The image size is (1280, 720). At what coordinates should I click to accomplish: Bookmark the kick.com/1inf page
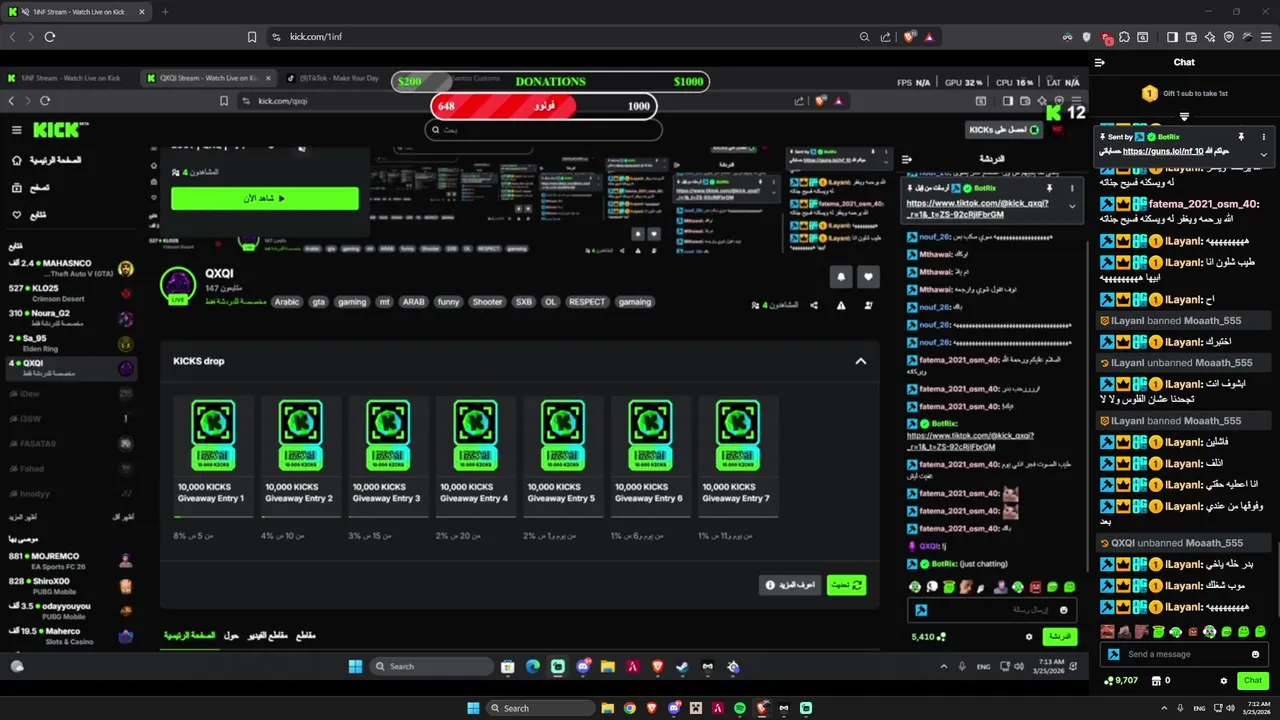click(x=252, y=37)
